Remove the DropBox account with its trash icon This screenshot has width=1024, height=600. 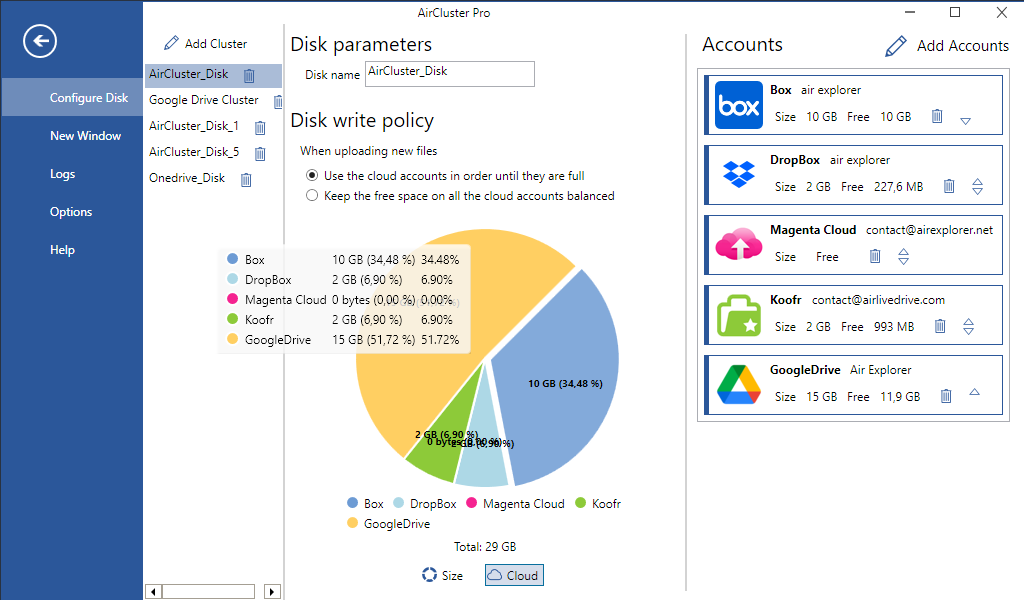[949, 186]
